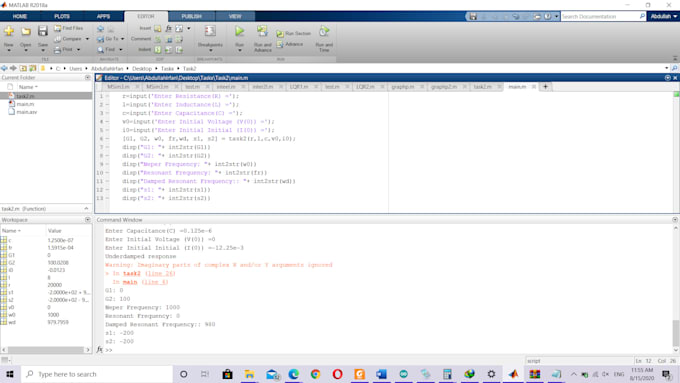The image size is (680, 383).
Task: Switch to the VIEW ribbon tab
Action: pyautogui.click(x=235, y=16)
